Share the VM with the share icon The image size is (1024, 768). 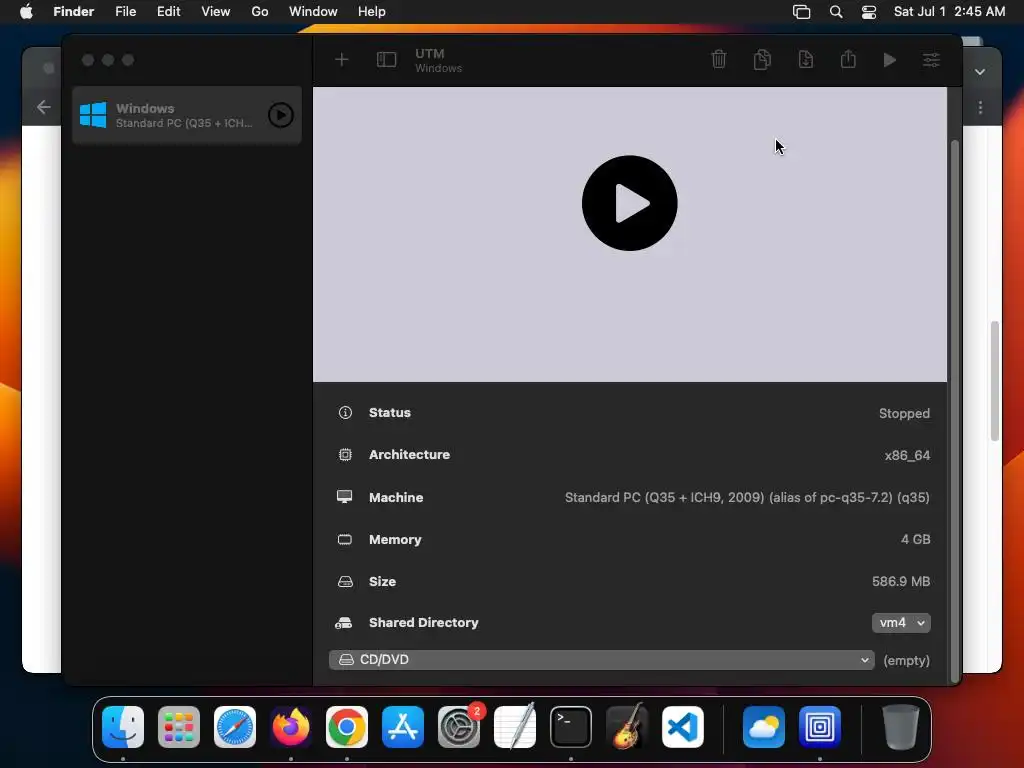tap(848, 59)
